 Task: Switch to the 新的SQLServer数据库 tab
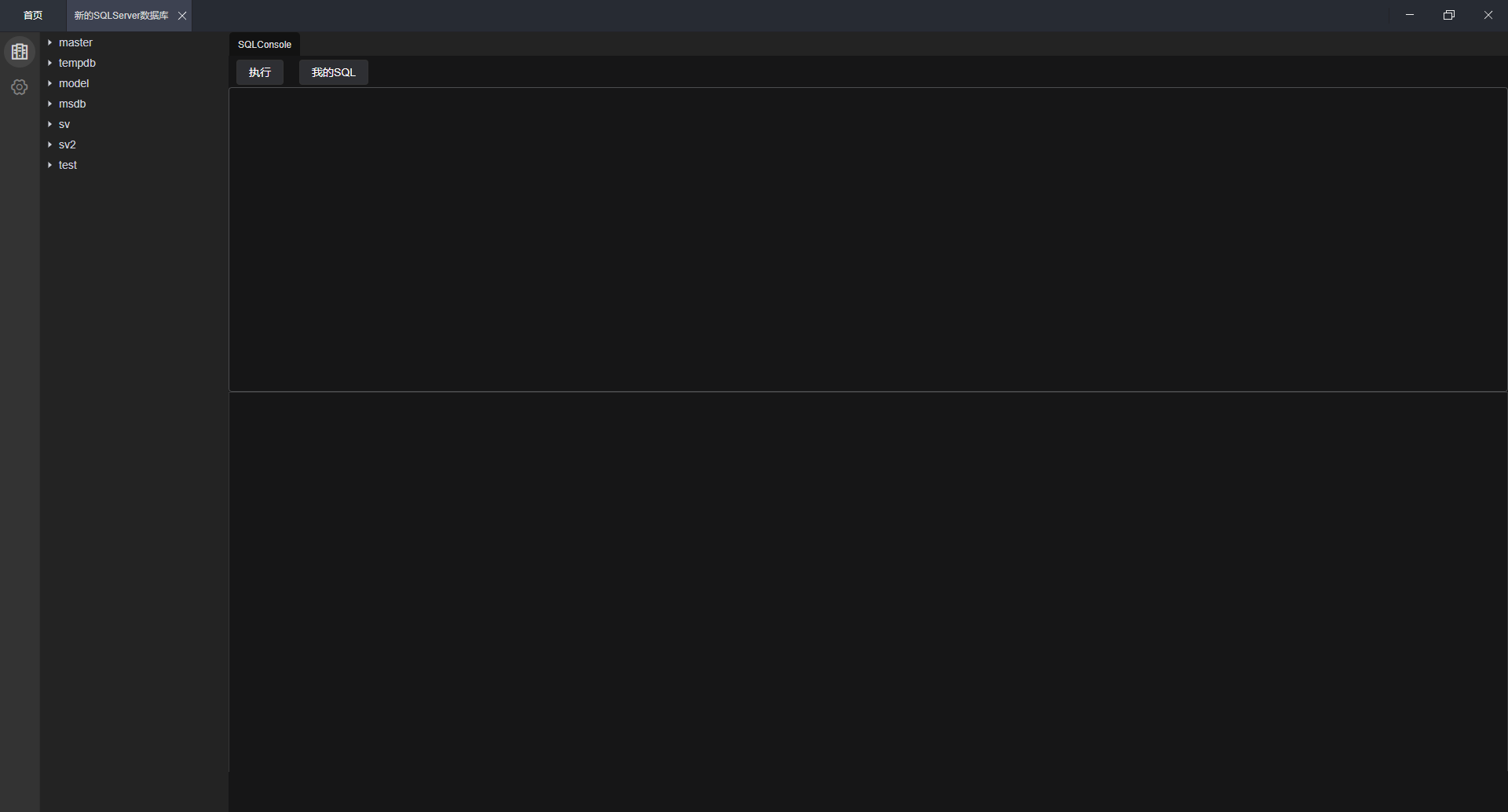pos(121,16)
